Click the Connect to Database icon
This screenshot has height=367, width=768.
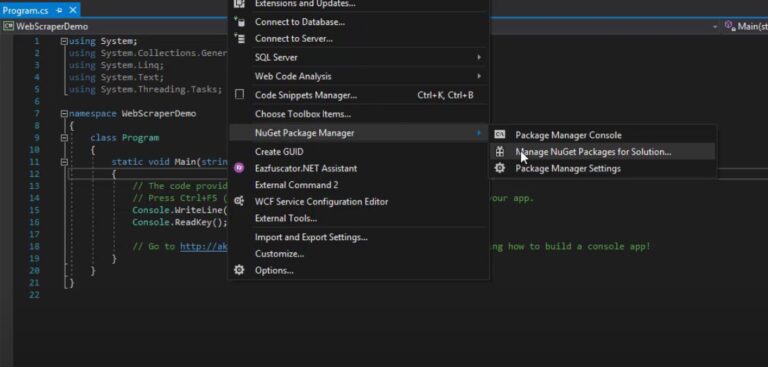click(239, 22)
